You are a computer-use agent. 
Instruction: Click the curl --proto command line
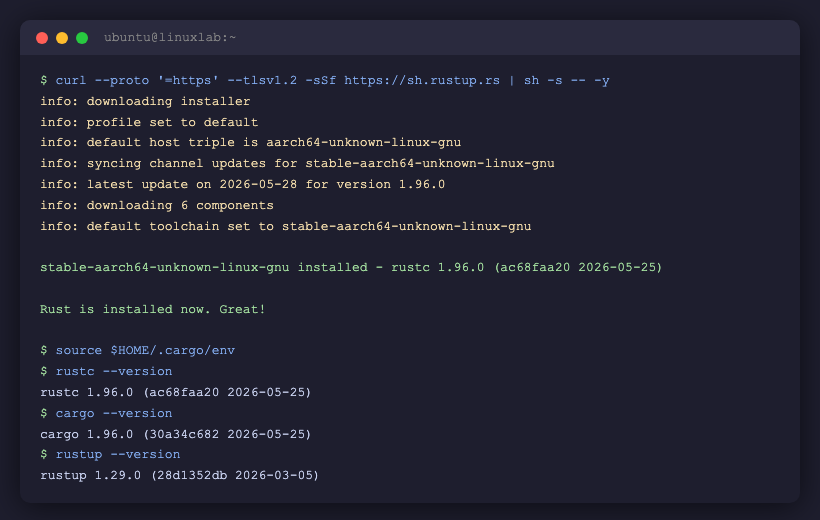coord(325,81)
